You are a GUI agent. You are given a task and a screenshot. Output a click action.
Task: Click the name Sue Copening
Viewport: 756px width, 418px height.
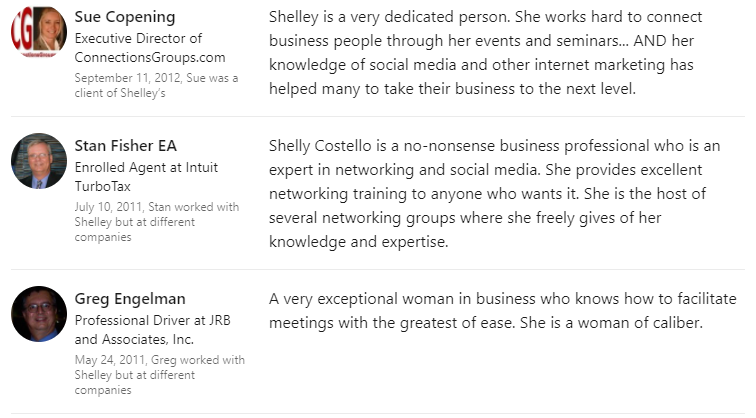click(x=125, y=17)
